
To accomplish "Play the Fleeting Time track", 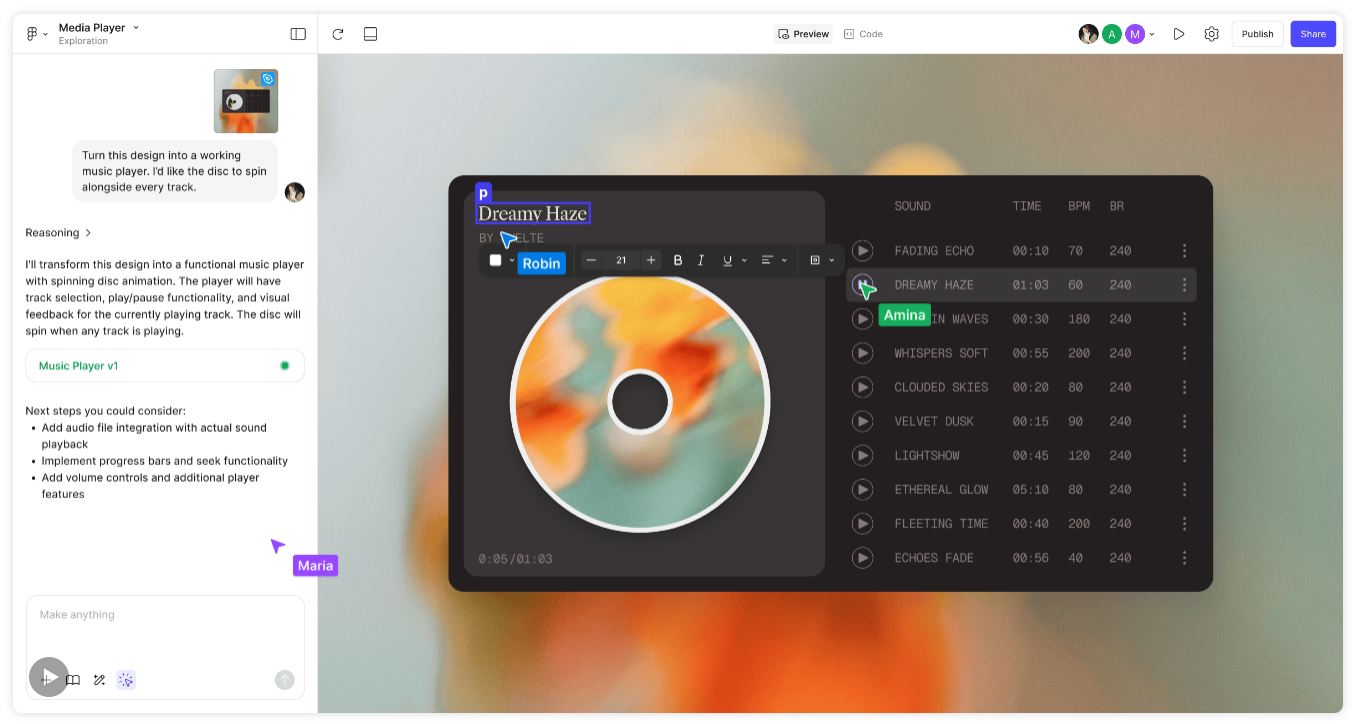I will tap(862, 523).
